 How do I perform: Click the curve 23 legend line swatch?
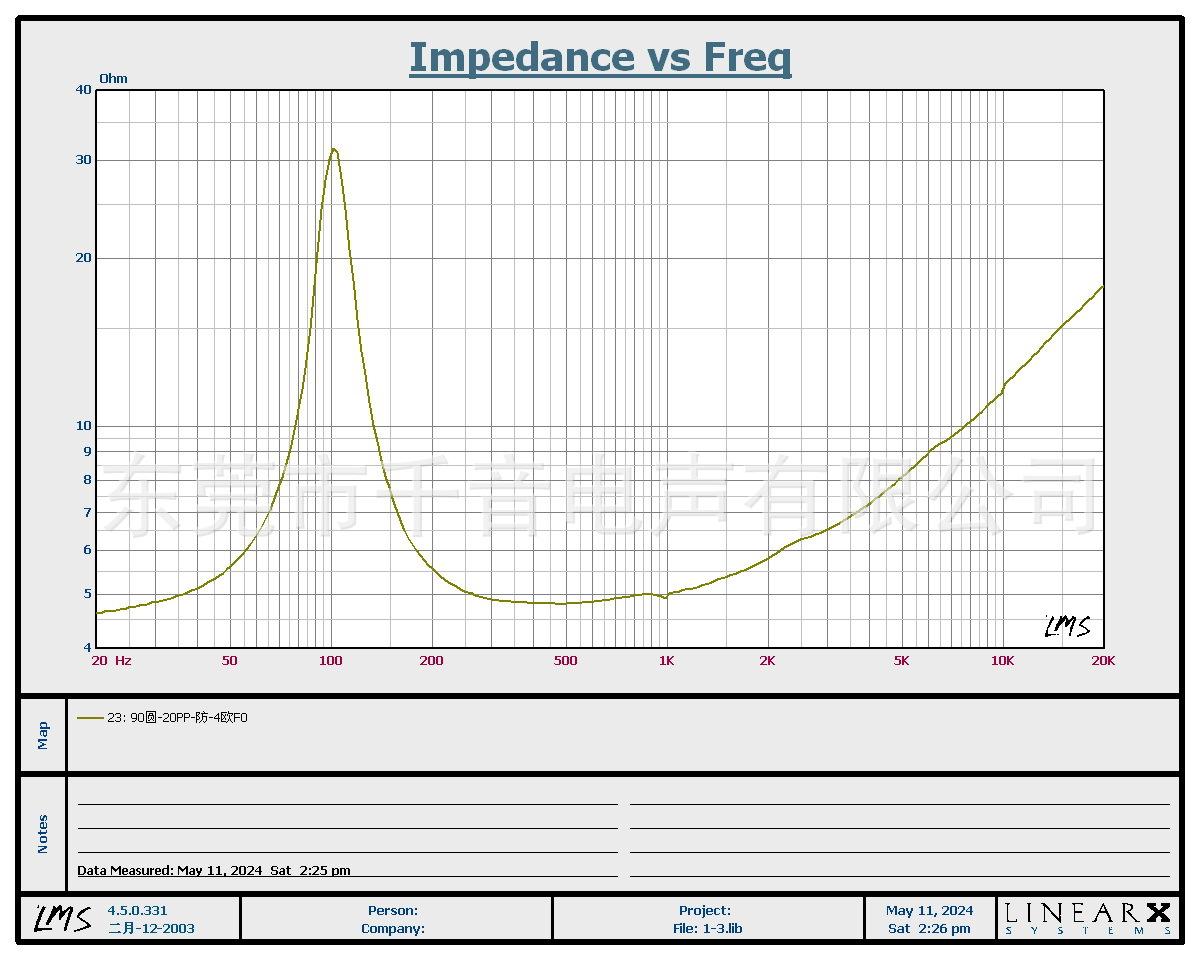pos(90,718)
